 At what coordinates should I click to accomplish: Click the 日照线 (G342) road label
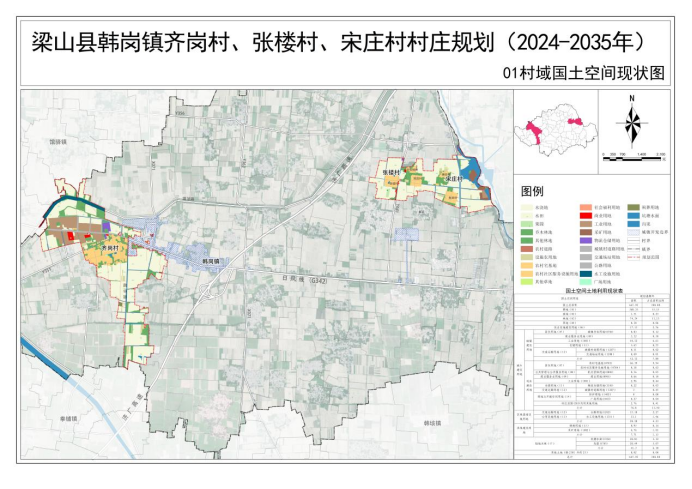pos(300,281)
